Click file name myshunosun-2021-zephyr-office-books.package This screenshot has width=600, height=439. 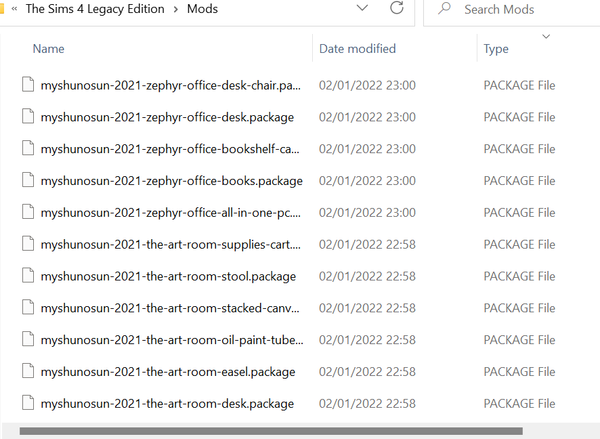click(172, 181)
